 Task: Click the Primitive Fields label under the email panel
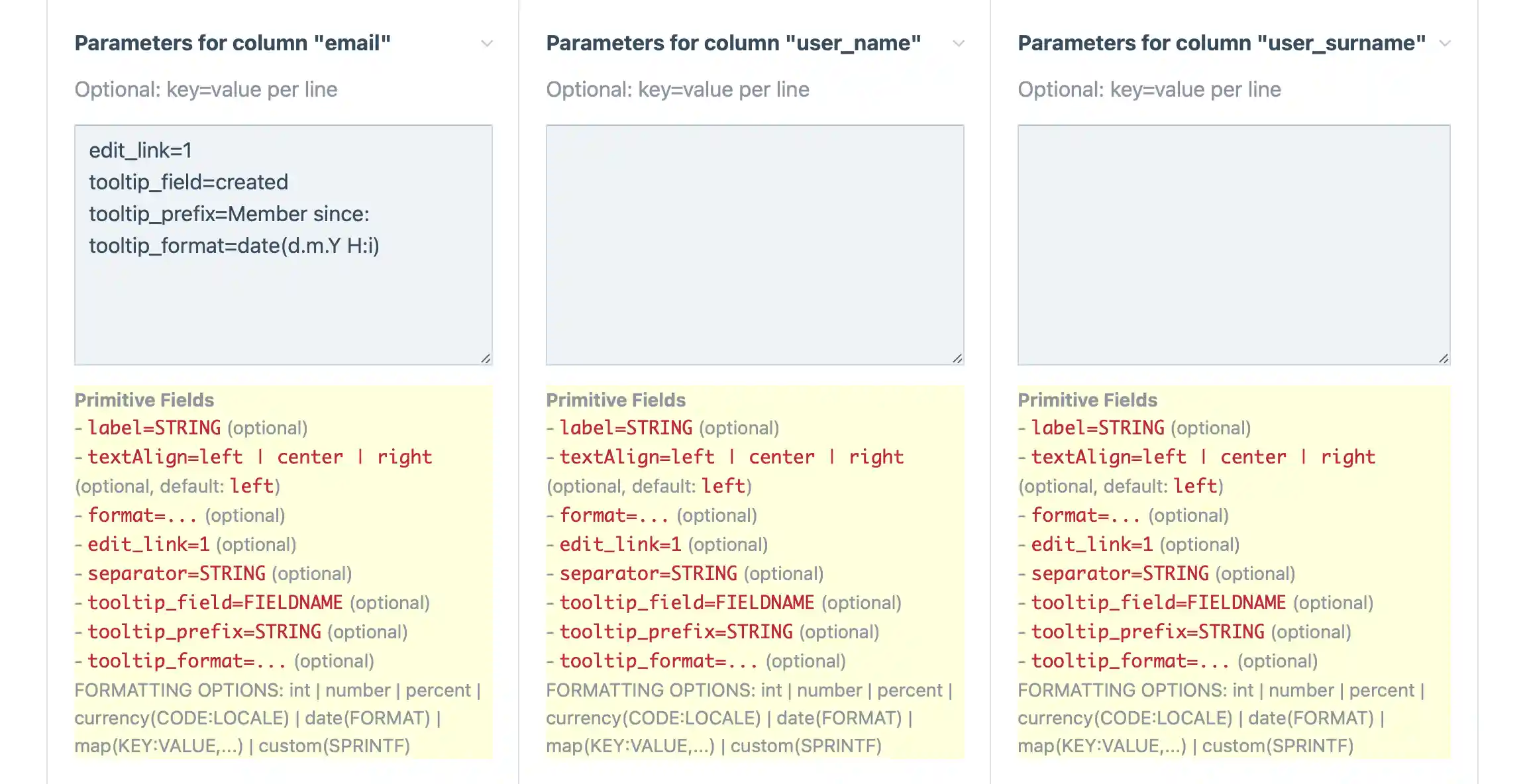coord(145,400)
